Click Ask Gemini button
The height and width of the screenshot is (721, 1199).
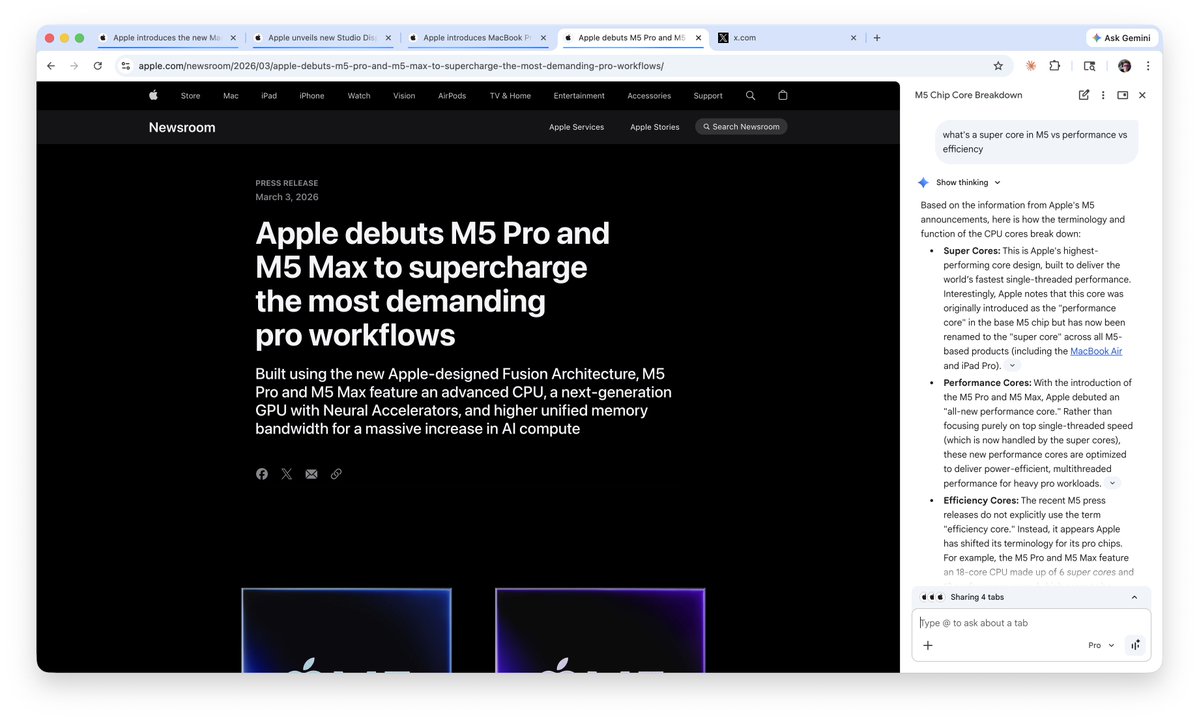click(x=1122, y=37)
